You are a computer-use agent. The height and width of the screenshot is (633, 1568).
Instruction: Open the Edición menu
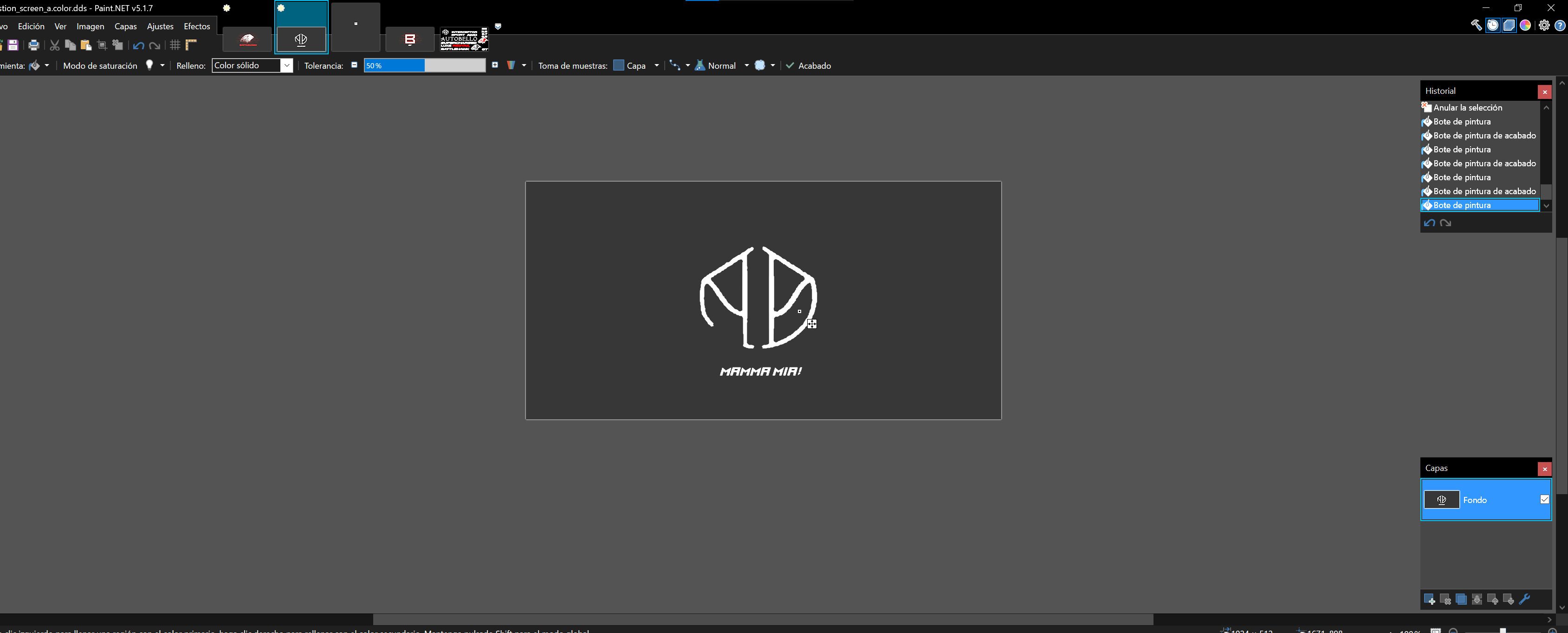[x=31, y=26]
